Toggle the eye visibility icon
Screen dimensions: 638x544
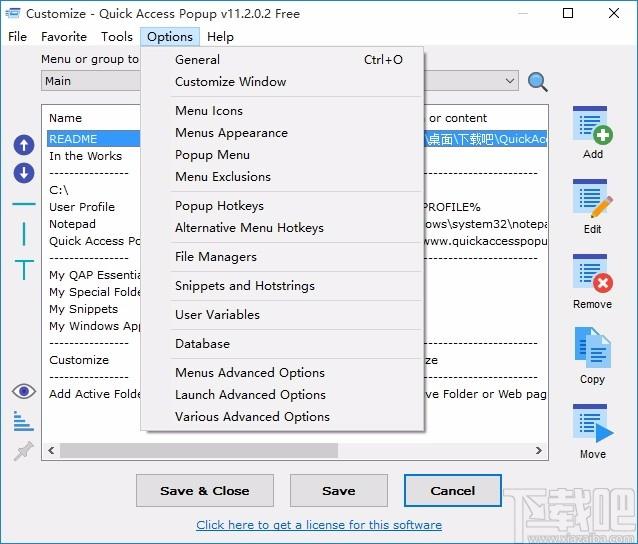[24, 391]
